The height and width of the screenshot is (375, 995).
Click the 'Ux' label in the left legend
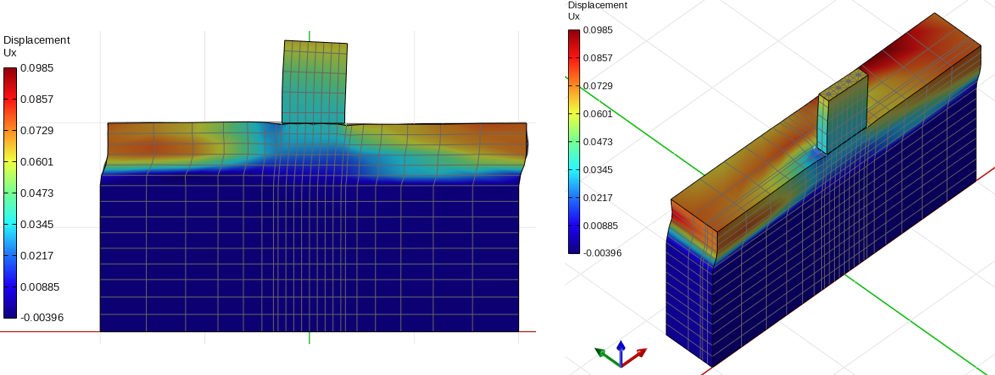point(10,53)
